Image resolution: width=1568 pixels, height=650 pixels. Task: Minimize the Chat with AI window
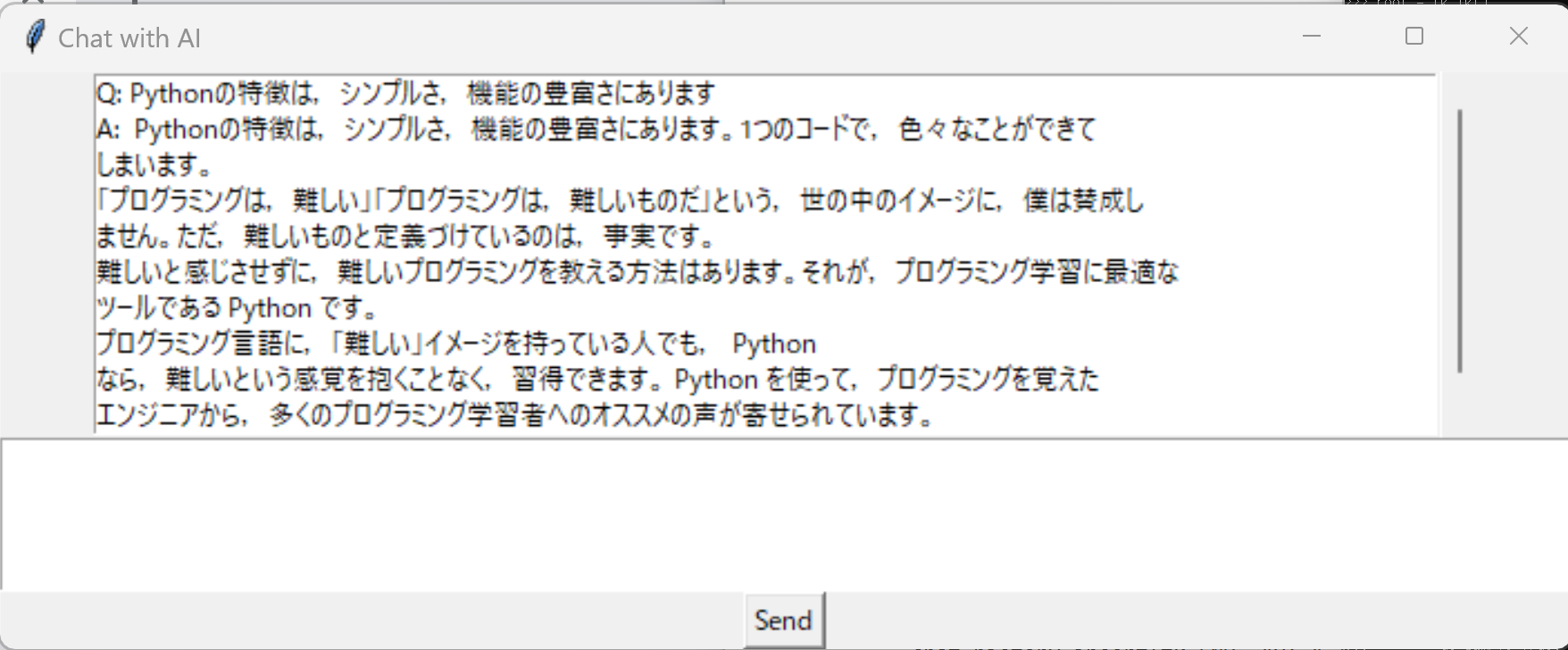[x=1312, y=37]
